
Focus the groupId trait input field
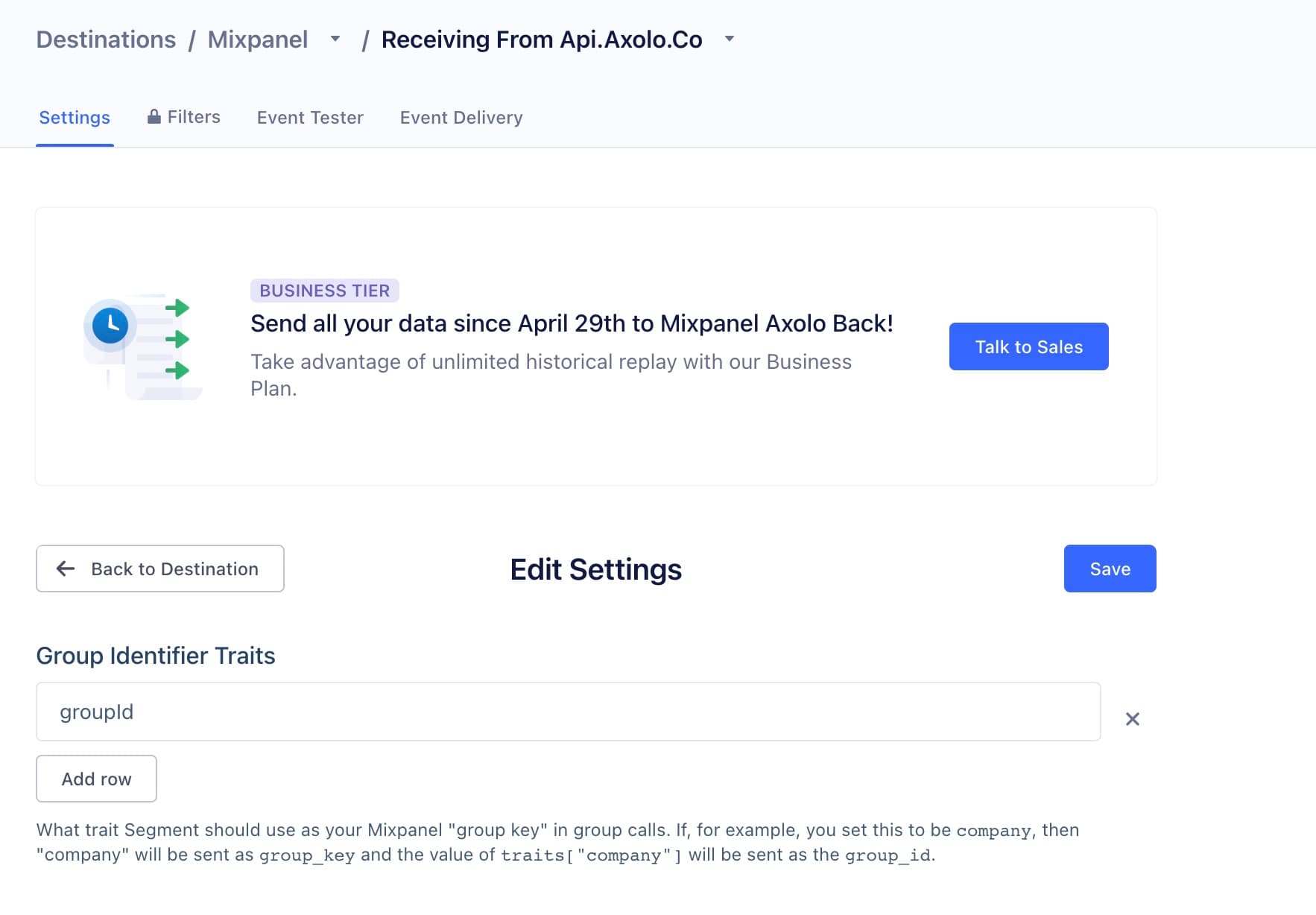point(569,712)
